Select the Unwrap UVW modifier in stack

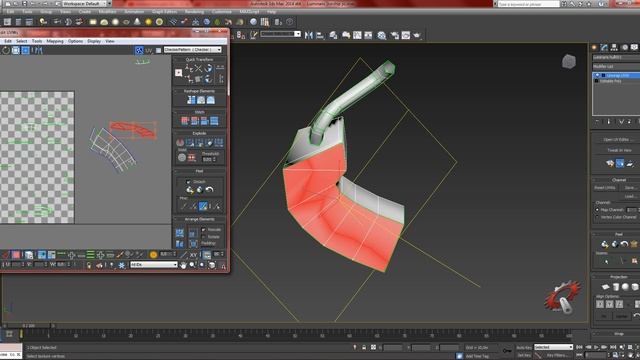(x=617, y=76)
